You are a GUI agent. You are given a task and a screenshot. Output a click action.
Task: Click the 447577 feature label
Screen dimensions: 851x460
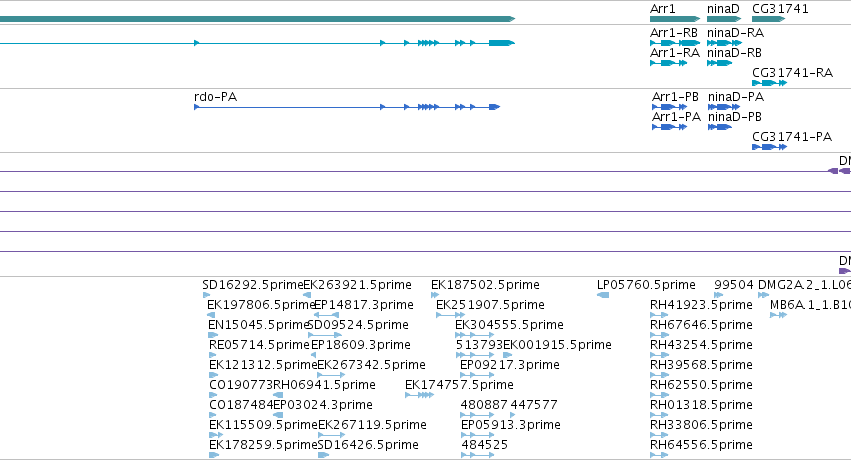point(534,405)
